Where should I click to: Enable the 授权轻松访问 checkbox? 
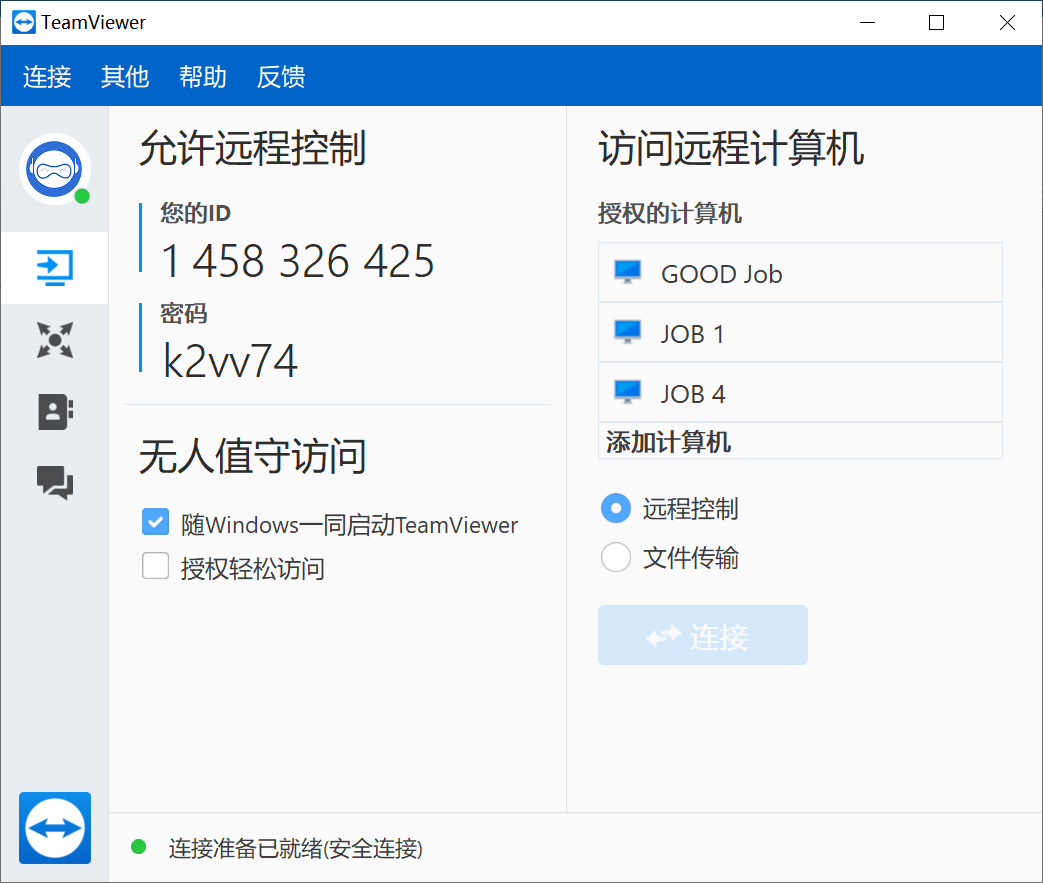pos(155,567)
